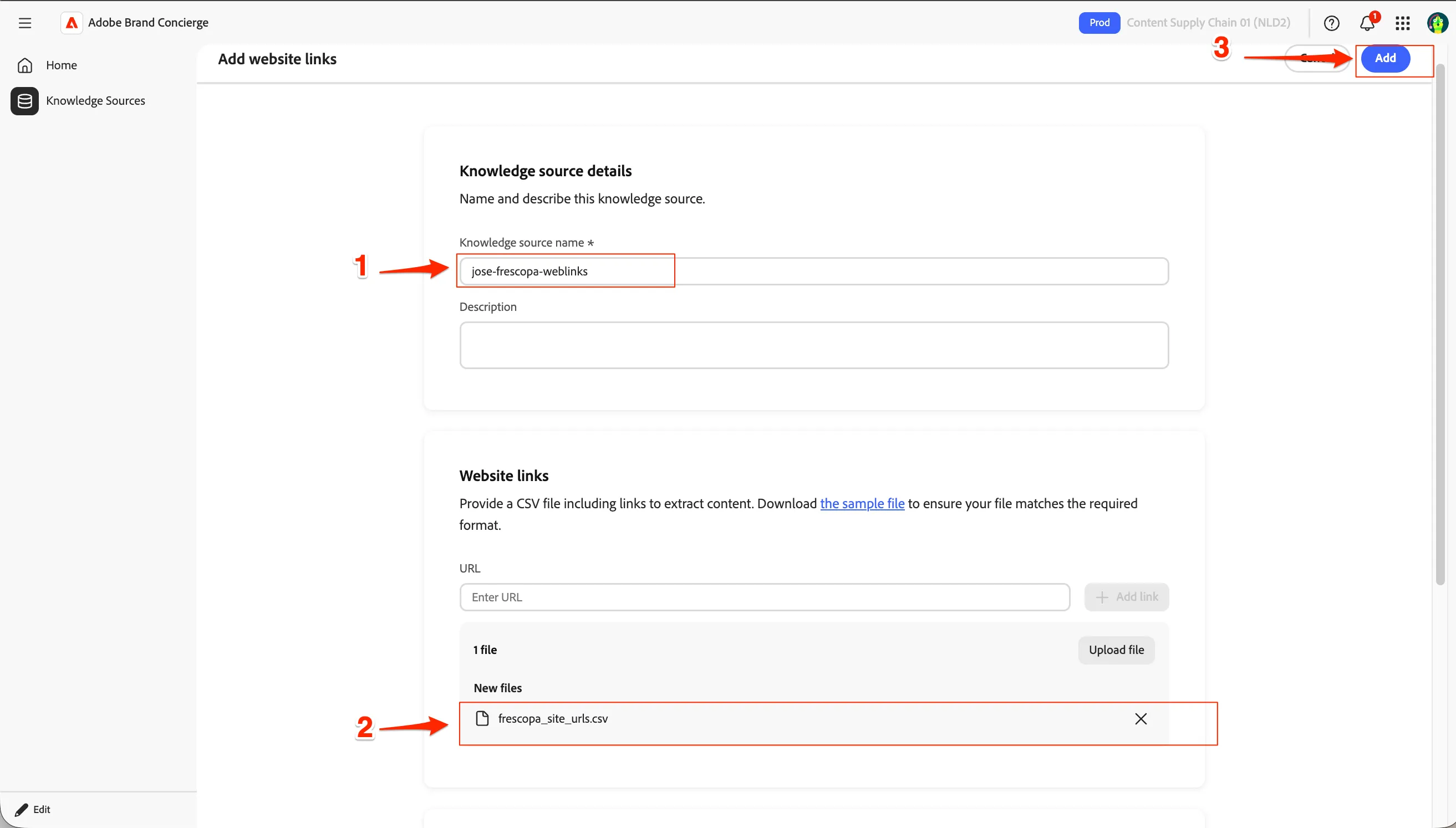Click the 'Knowledge source details' heading

pos(546,171)
